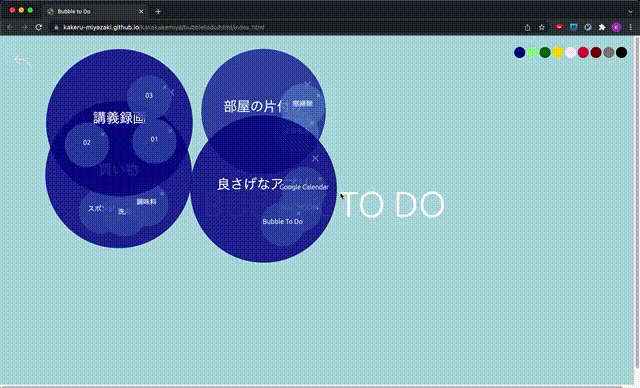Close the 良さげなア bubble with X
The image size is (640, 388).
(315, 158)
